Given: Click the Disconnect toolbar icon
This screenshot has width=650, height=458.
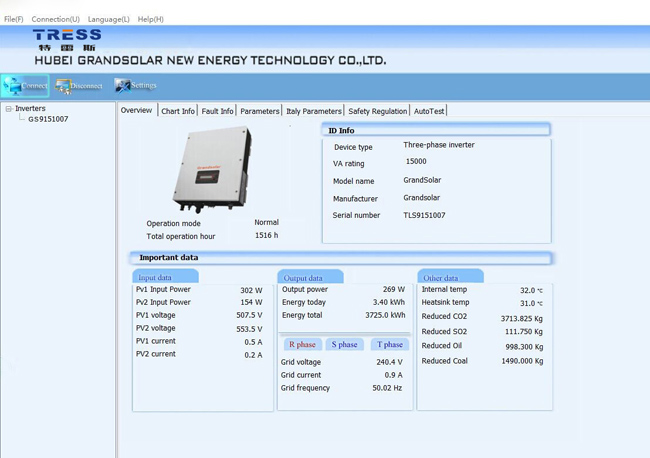Looking at the screenshot, I should click(79, 86).
